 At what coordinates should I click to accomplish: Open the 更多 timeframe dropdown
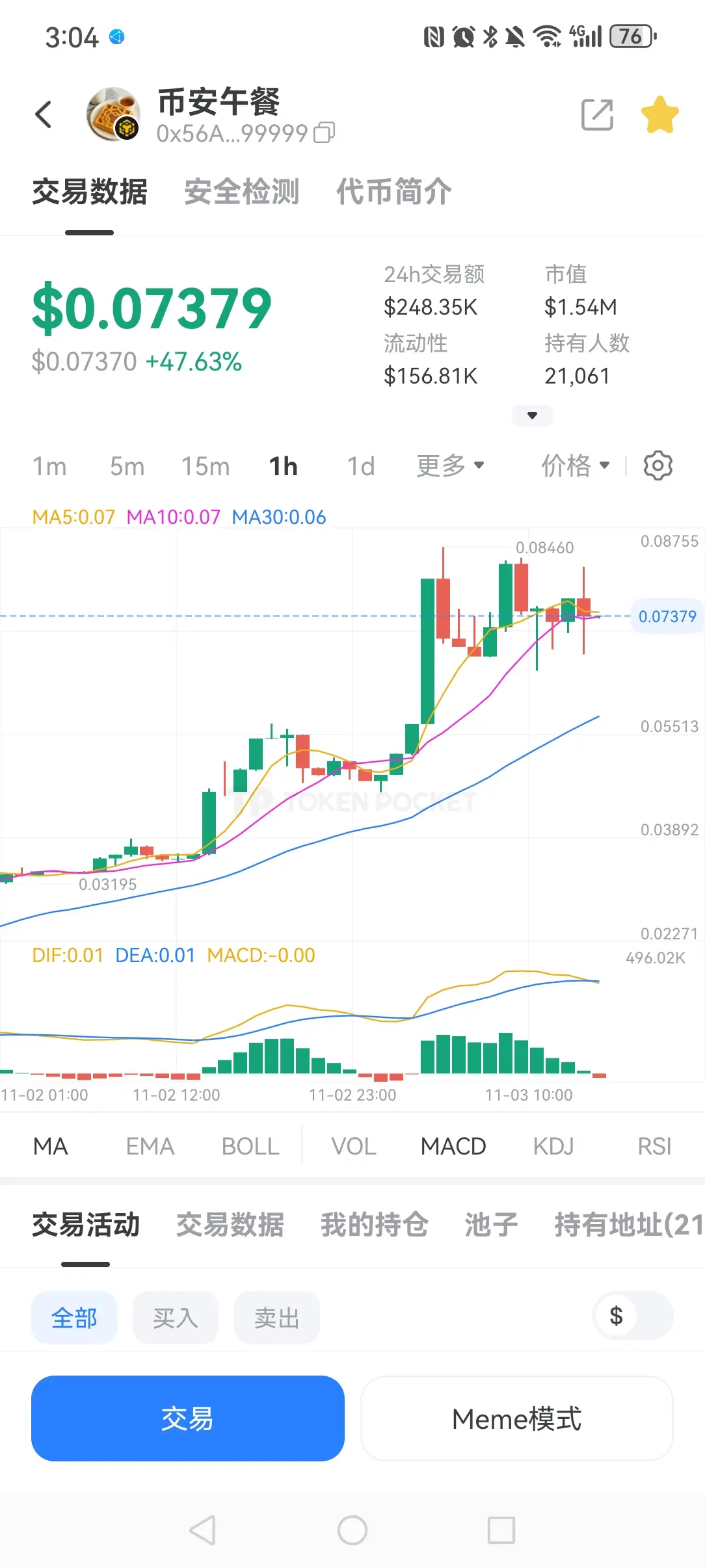tap(451, 465)
